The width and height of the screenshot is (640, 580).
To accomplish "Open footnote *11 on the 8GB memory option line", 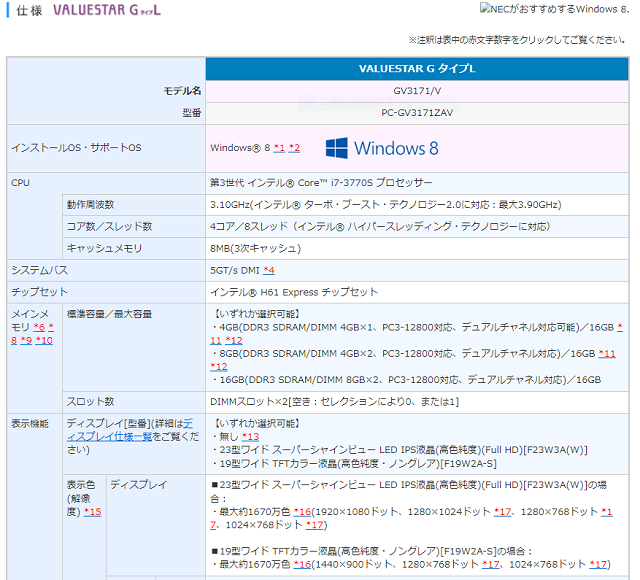I will point(607,353).
